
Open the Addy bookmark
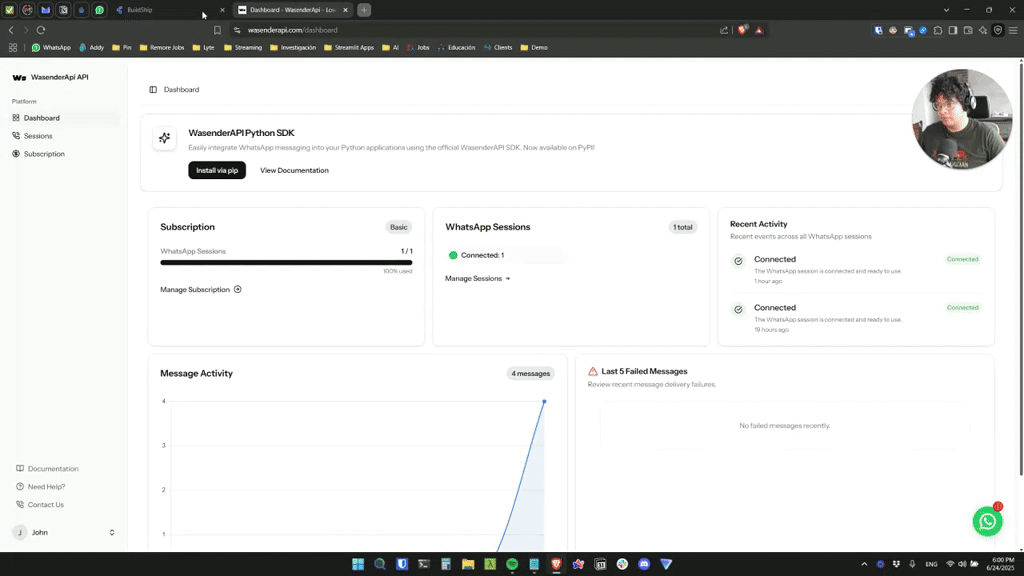(91, 48)
